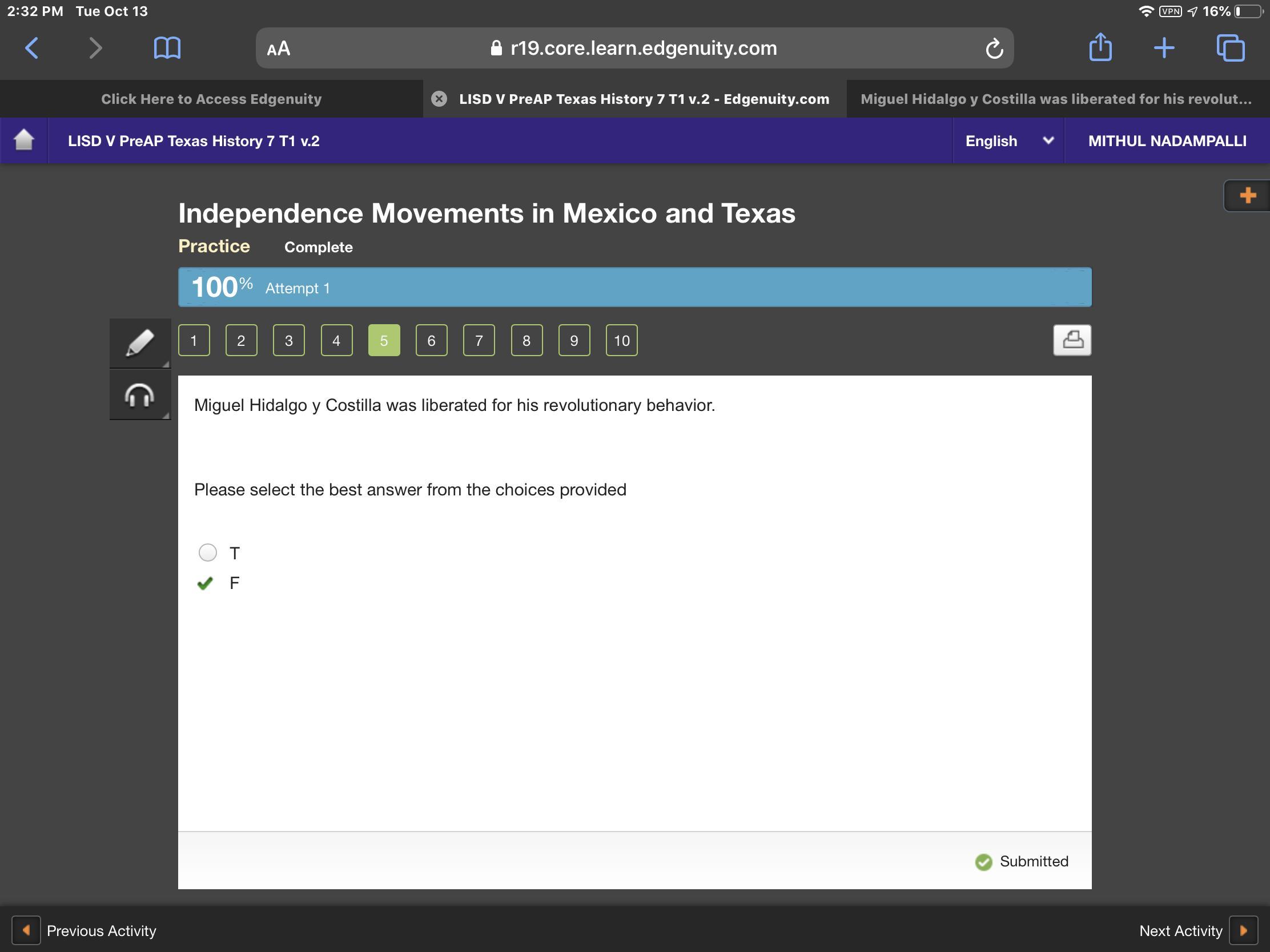Screen dimensions: 1270x952
Task: Select the T radio button
Action: tap(207, 552)
